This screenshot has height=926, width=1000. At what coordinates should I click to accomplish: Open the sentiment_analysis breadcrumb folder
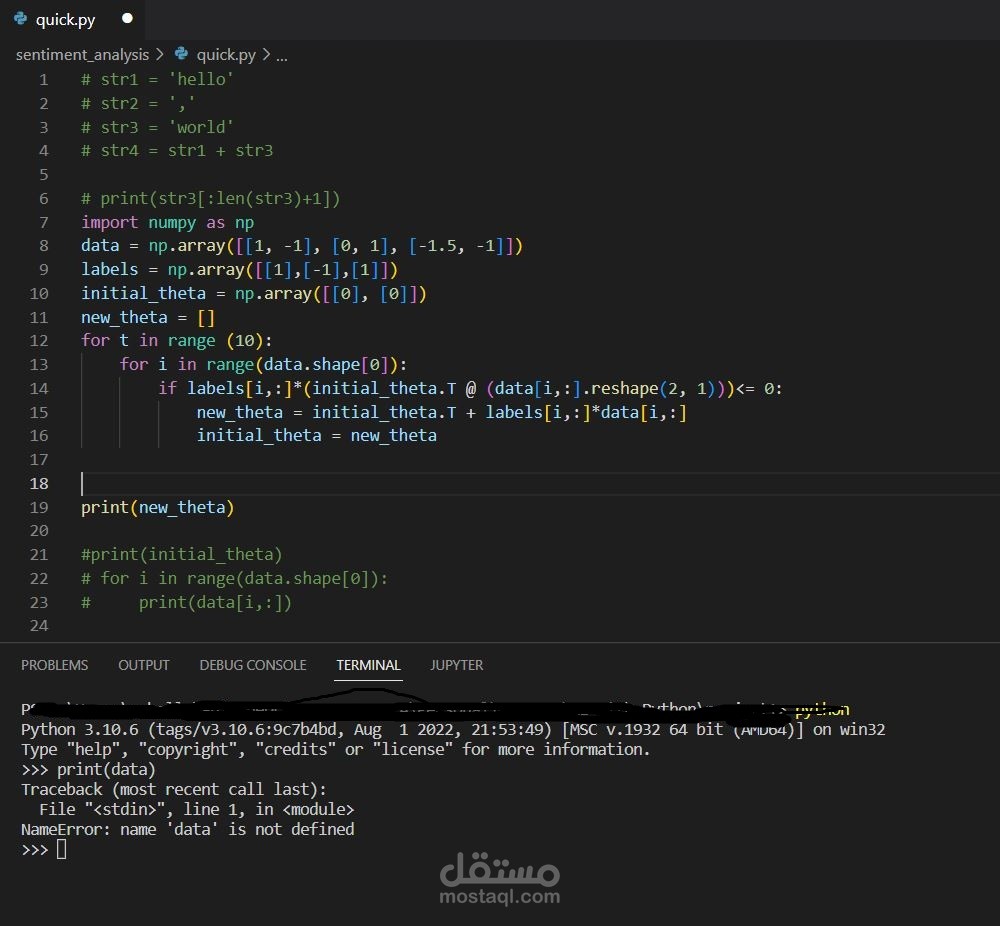coord(82,55)
